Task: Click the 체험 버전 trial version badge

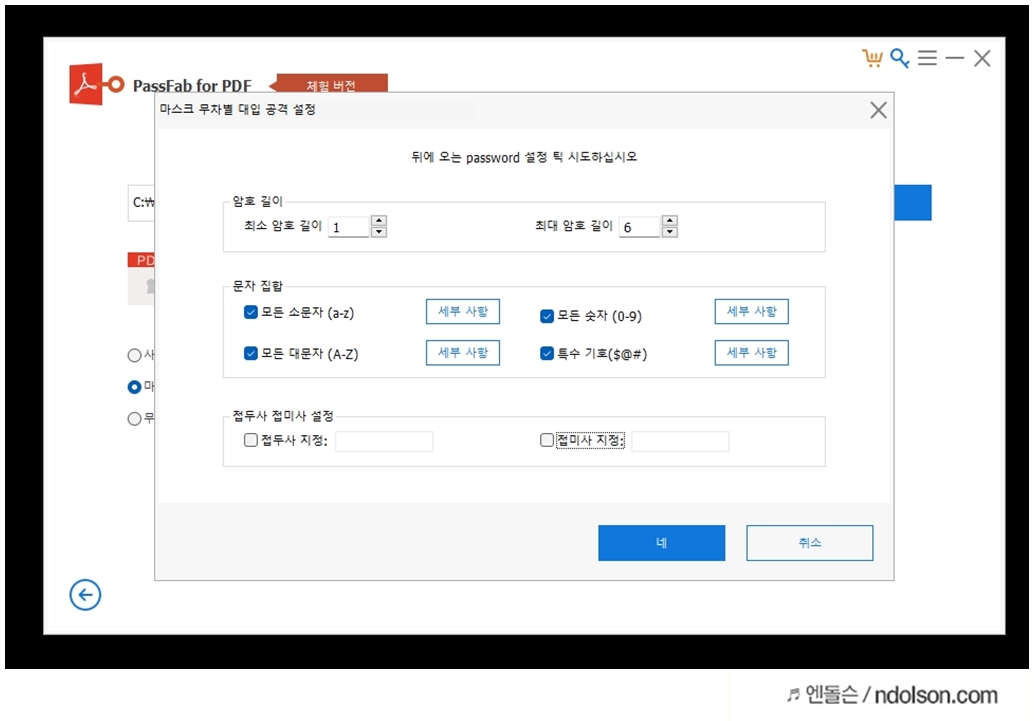Action: point(330,83)
